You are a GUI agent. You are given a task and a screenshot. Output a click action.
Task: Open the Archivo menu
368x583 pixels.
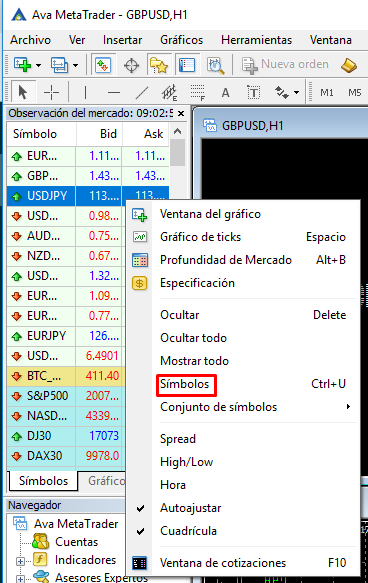coord(30,40)
